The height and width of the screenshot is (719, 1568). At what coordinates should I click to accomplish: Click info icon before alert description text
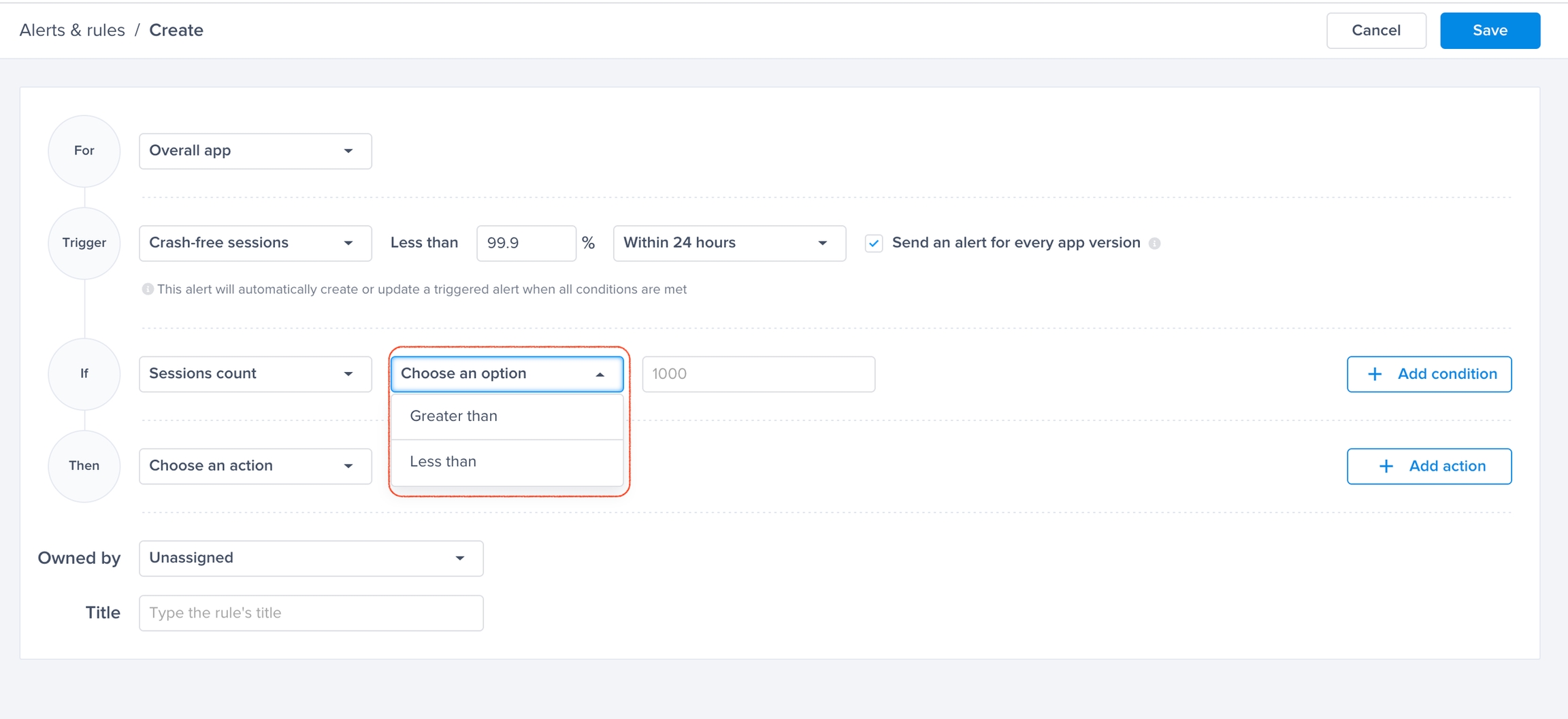coord(147,289)
